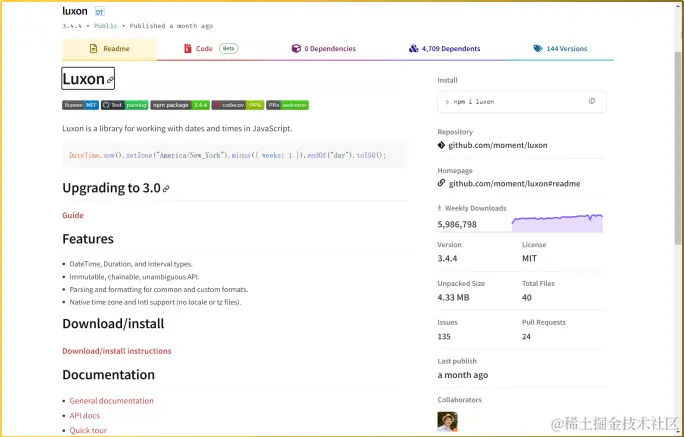Click the npm package 3.4.4 badge
This screenshot has width=684, height=437.
pyautogui.click(x=180, y=105)
